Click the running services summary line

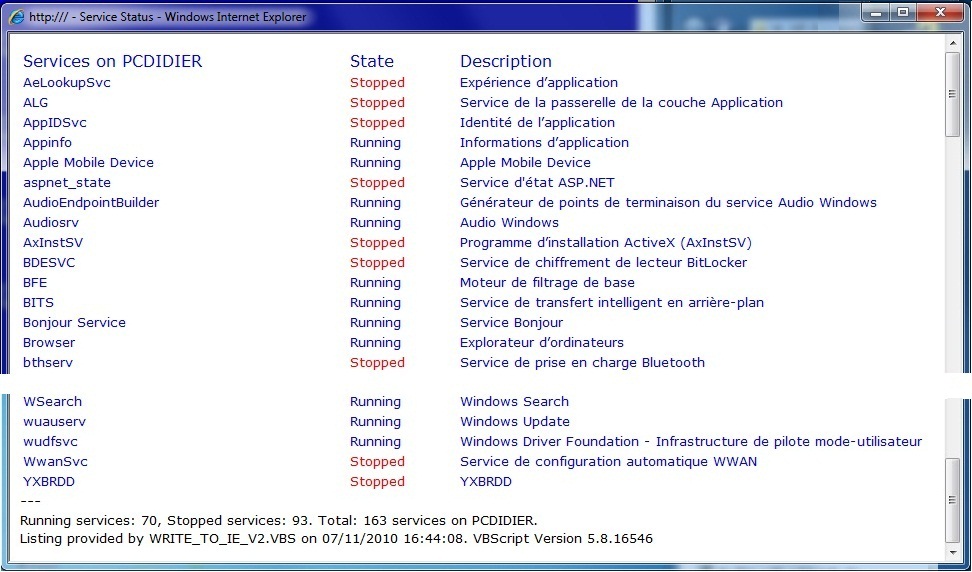[x=278, y=520]
